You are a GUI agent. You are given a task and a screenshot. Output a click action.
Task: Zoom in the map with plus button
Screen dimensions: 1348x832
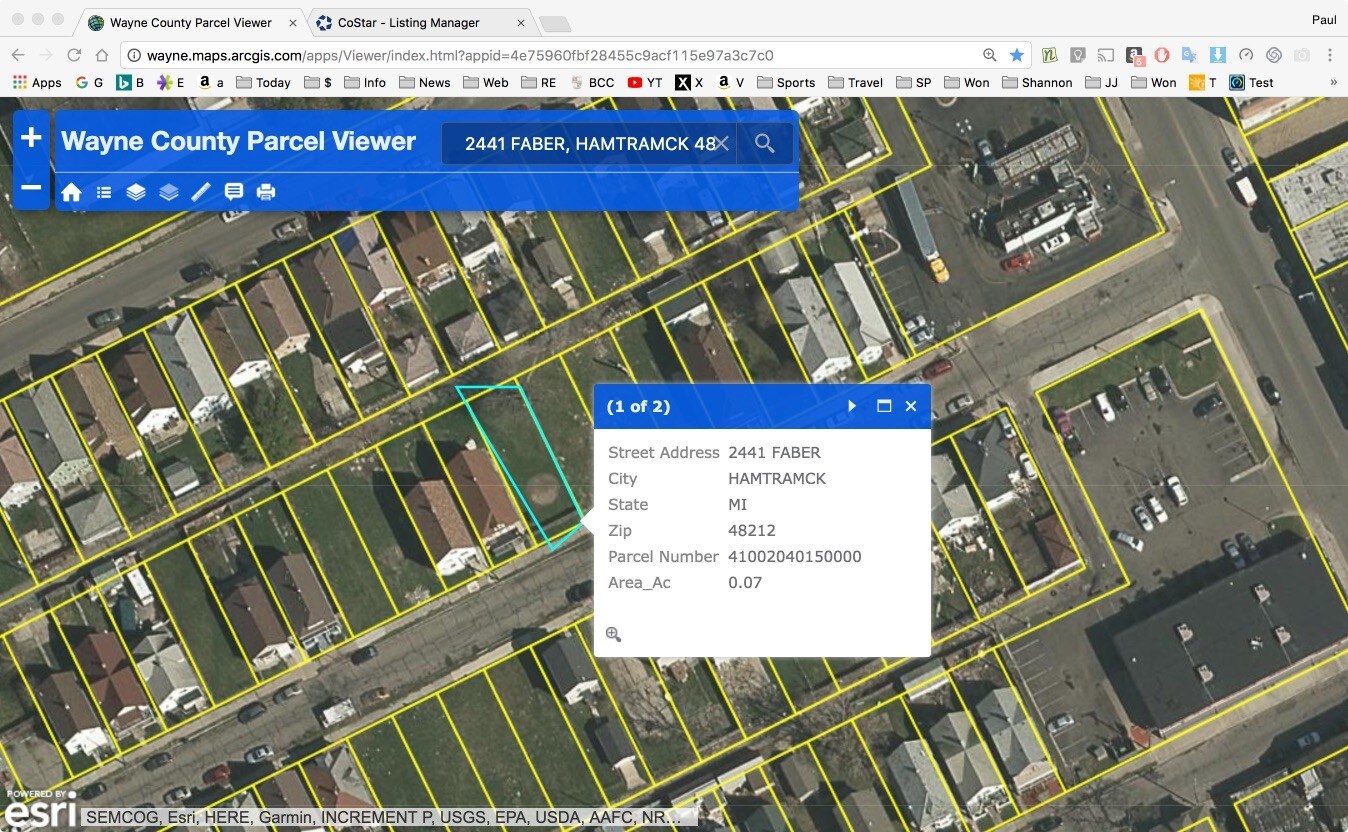[31, 138]
